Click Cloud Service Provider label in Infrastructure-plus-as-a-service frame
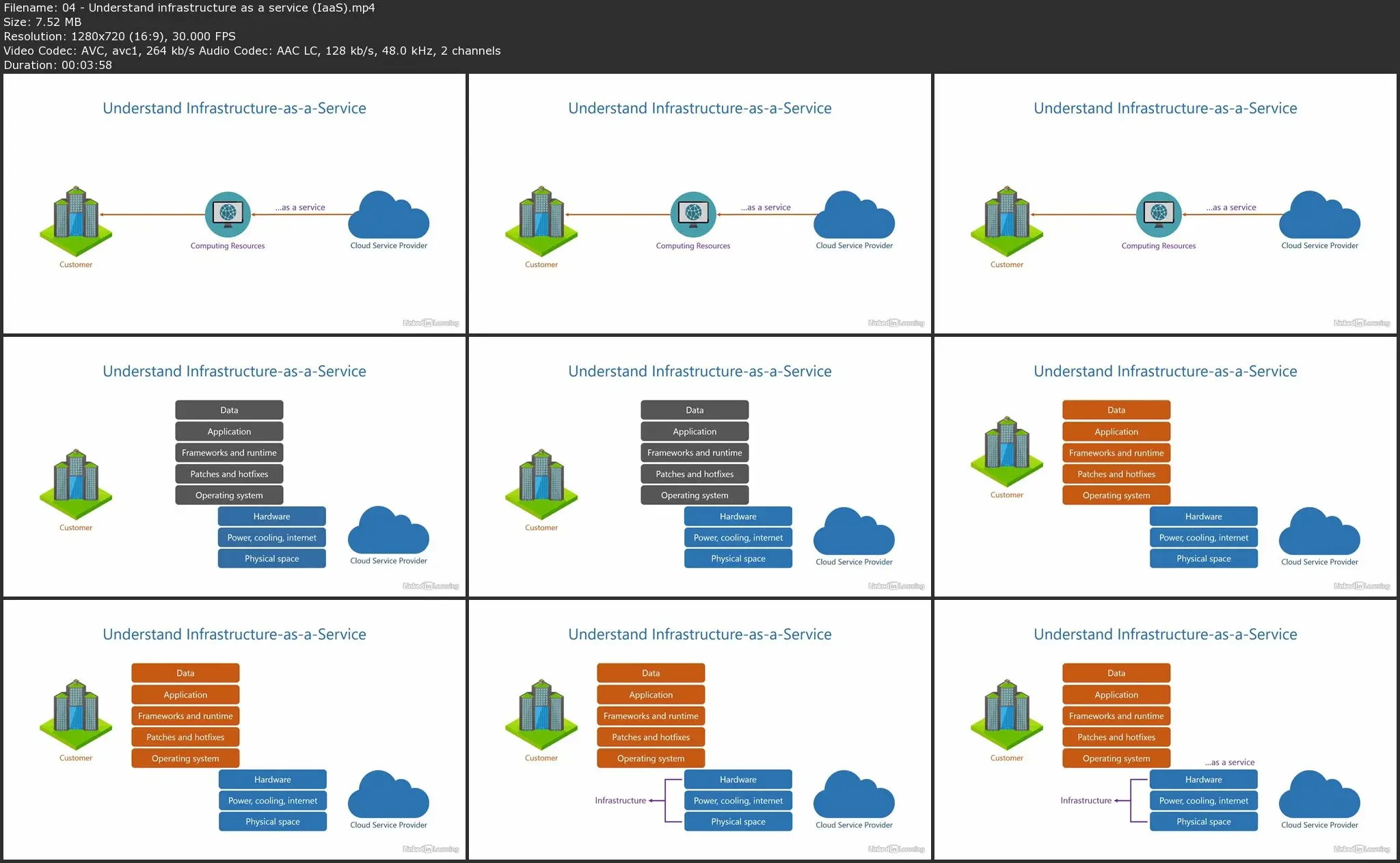 click(x=1319, y=825)
